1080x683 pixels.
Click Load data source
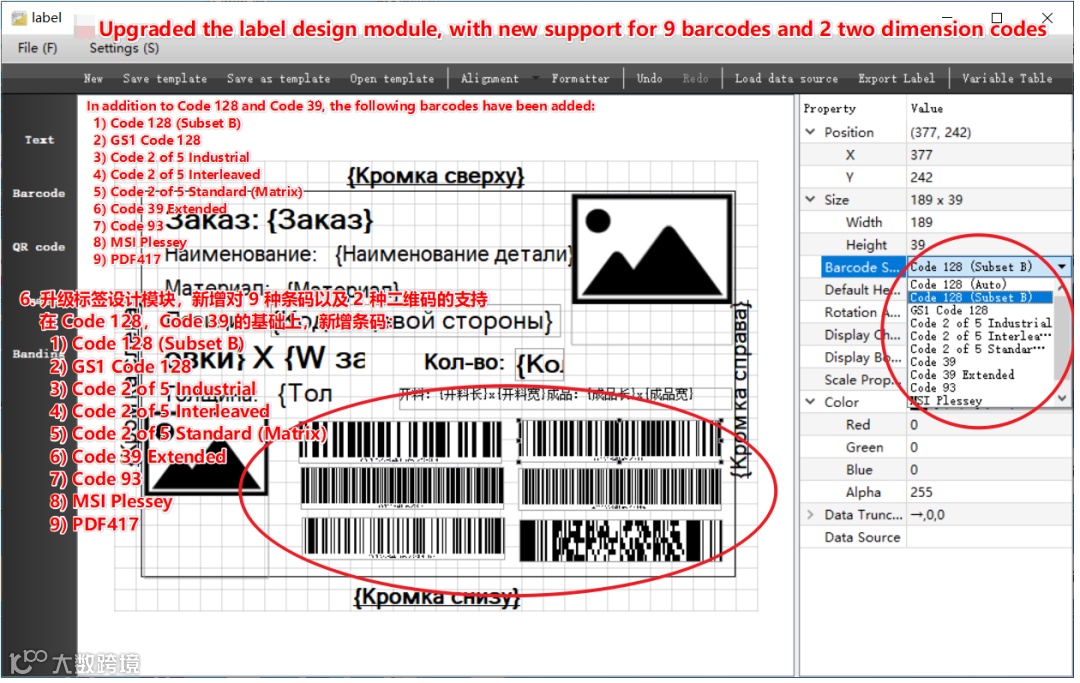point(787,78)
